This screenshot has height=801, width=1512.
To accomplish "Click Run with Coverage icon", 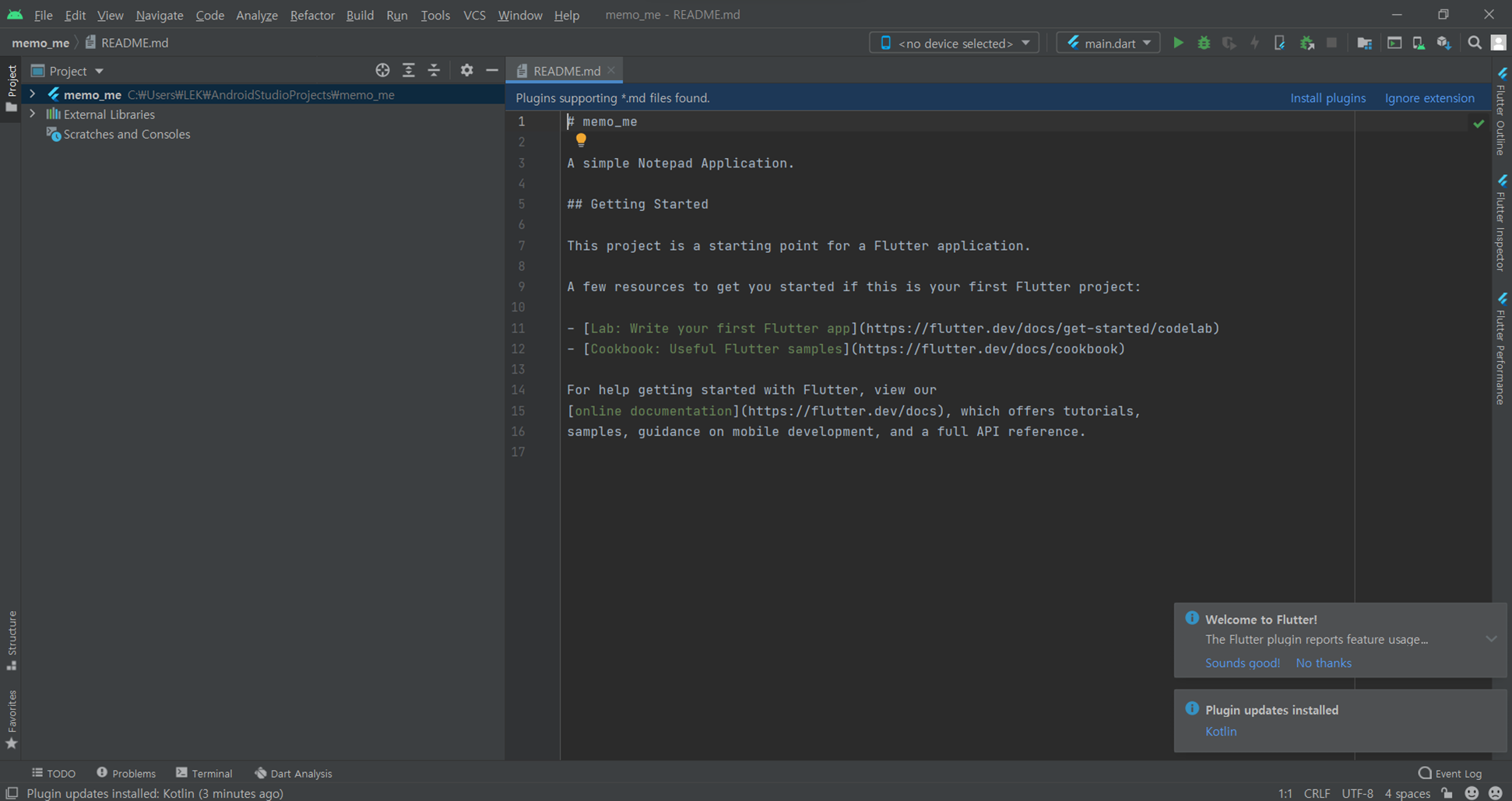I will pos(1229,43).
